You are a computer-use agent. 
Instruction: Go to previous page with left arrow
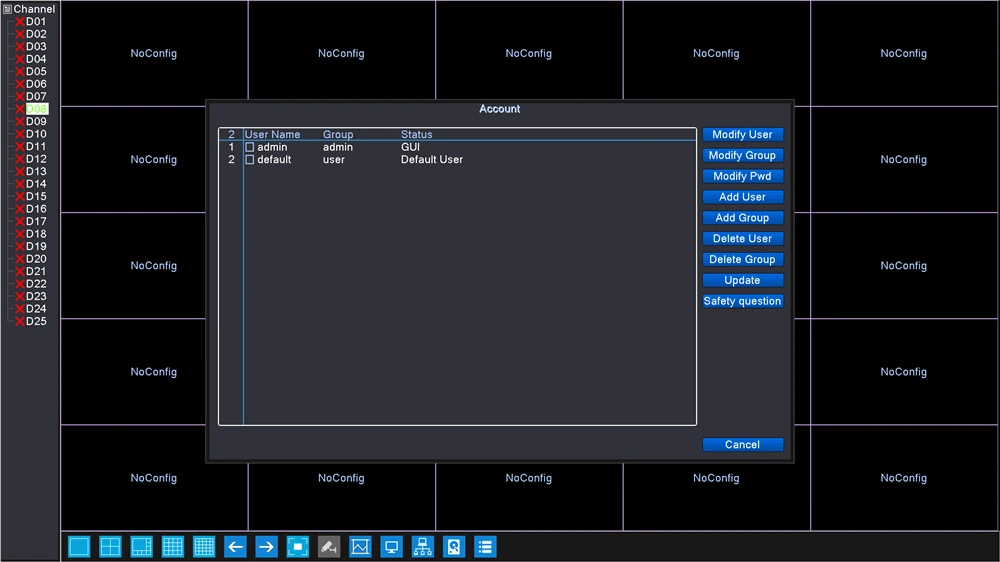[x=235, y=547]
